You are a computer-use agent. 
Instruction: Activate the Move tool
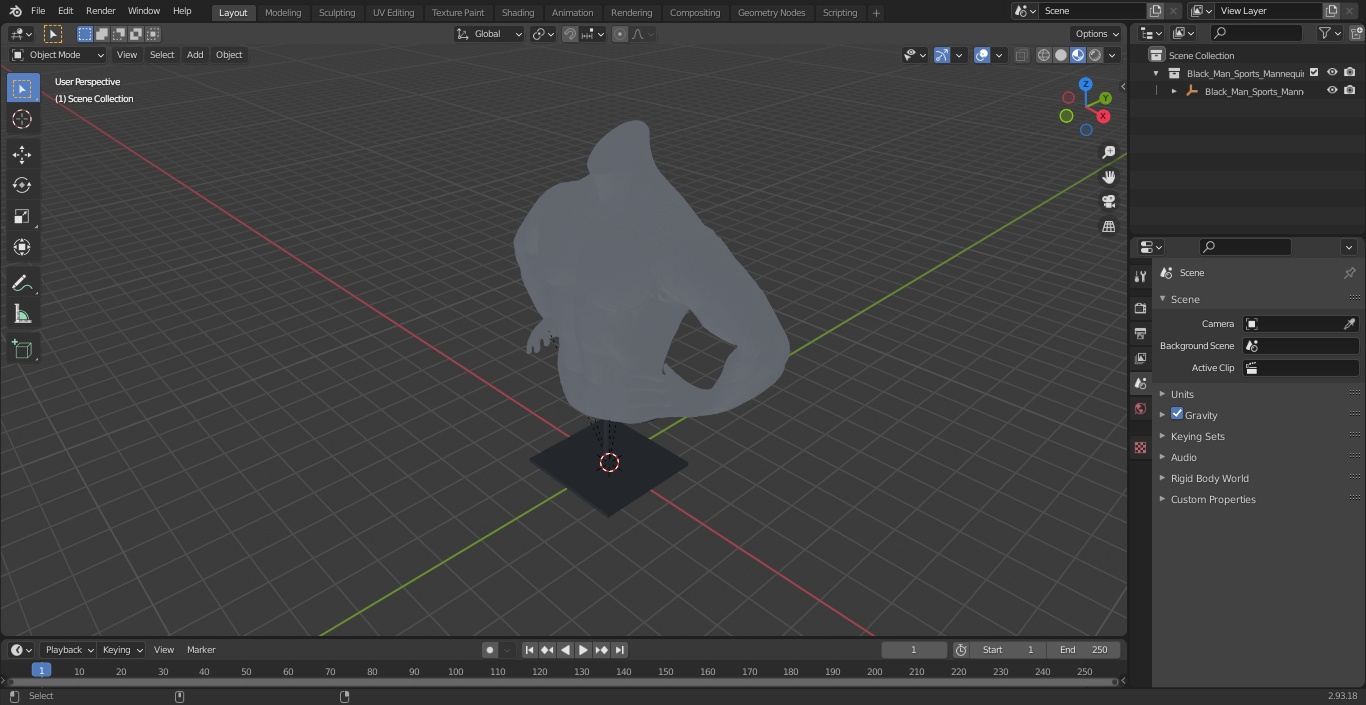point(22,154)
